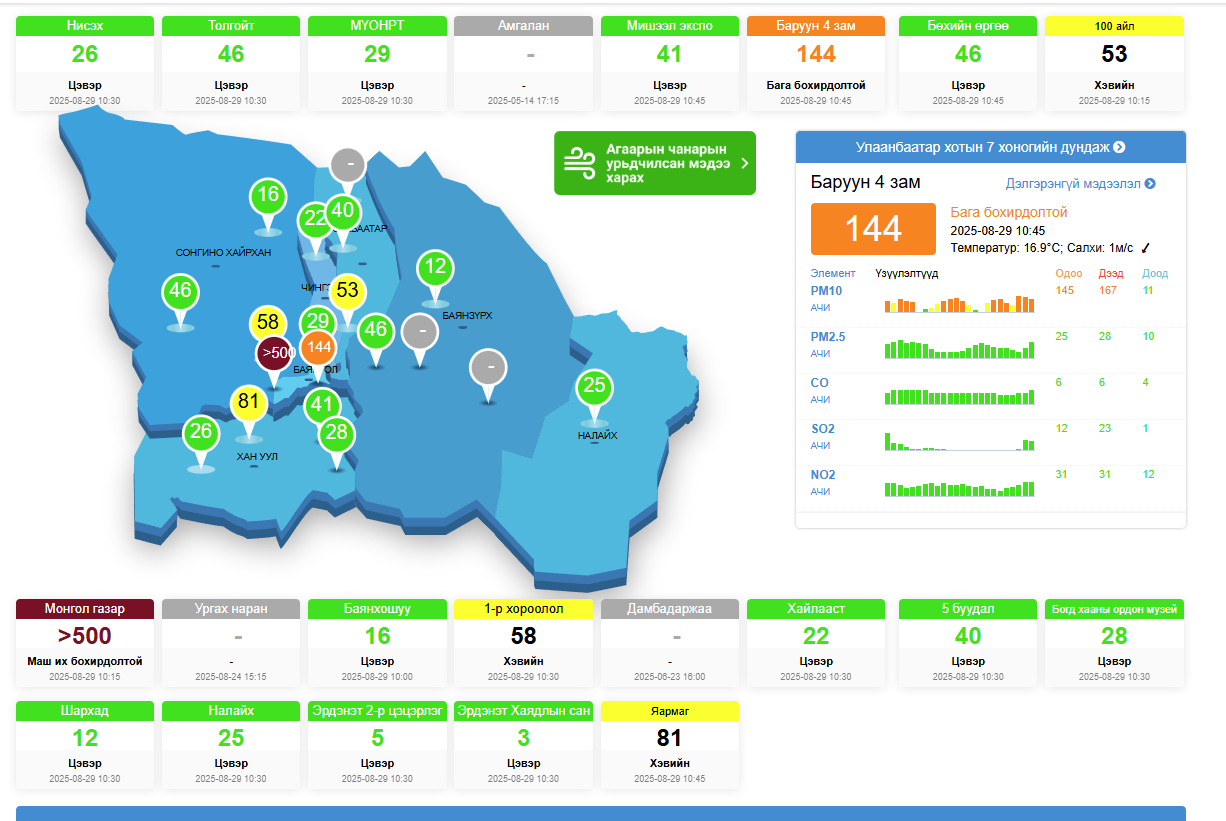
Task: Click the green 16 map marker
Action: (267, 195)
